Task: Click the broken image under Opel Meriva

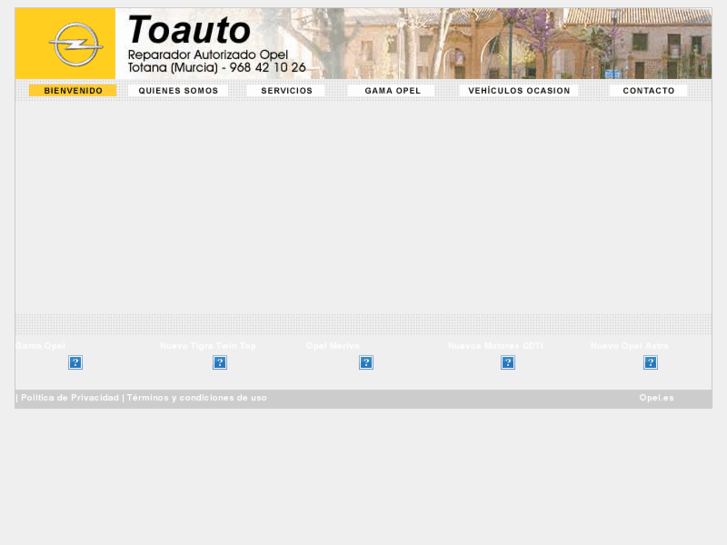Action: point(366,362)
